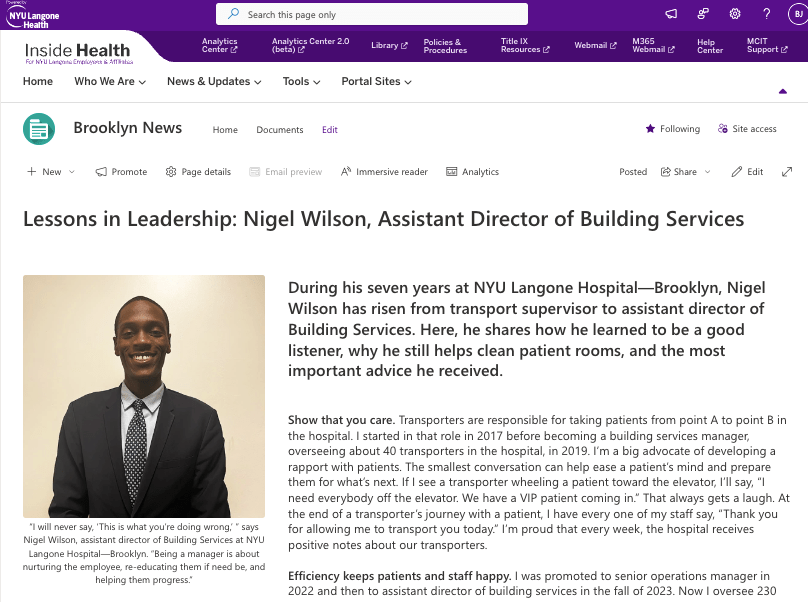
Task: Open the Share dropdown arrow
Action: [708, 172]
